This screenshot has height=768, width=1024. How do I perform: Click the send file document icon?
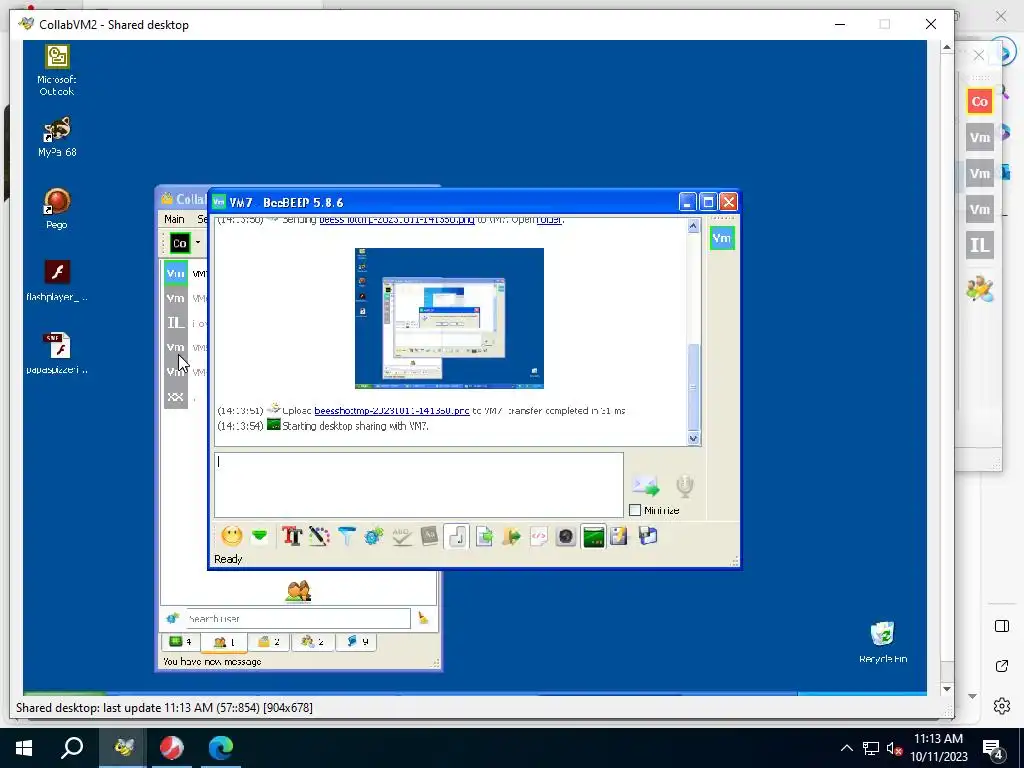(x=484, y=536)
